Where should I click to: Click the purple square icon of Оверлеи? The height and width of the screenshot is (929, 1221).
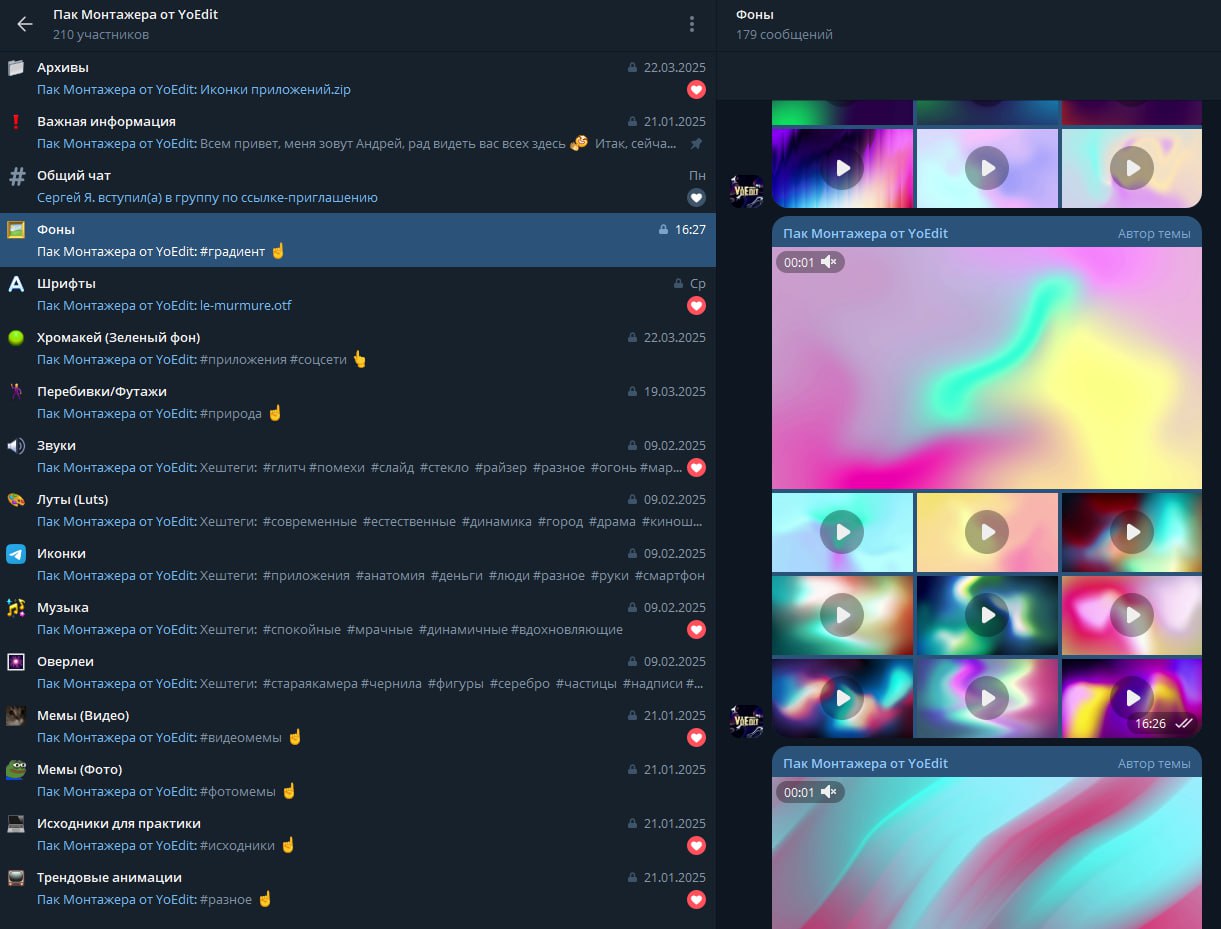click(16, 662)
